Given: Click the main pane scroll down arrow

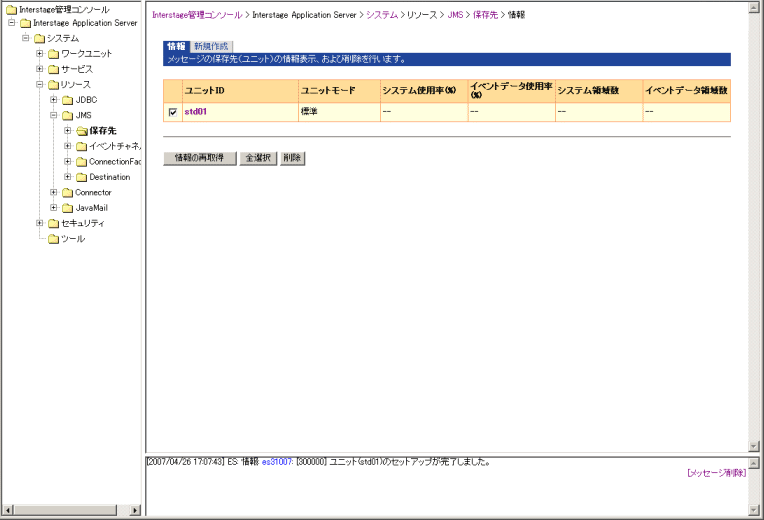Looking at the screenshot, I should coord(754,446).
